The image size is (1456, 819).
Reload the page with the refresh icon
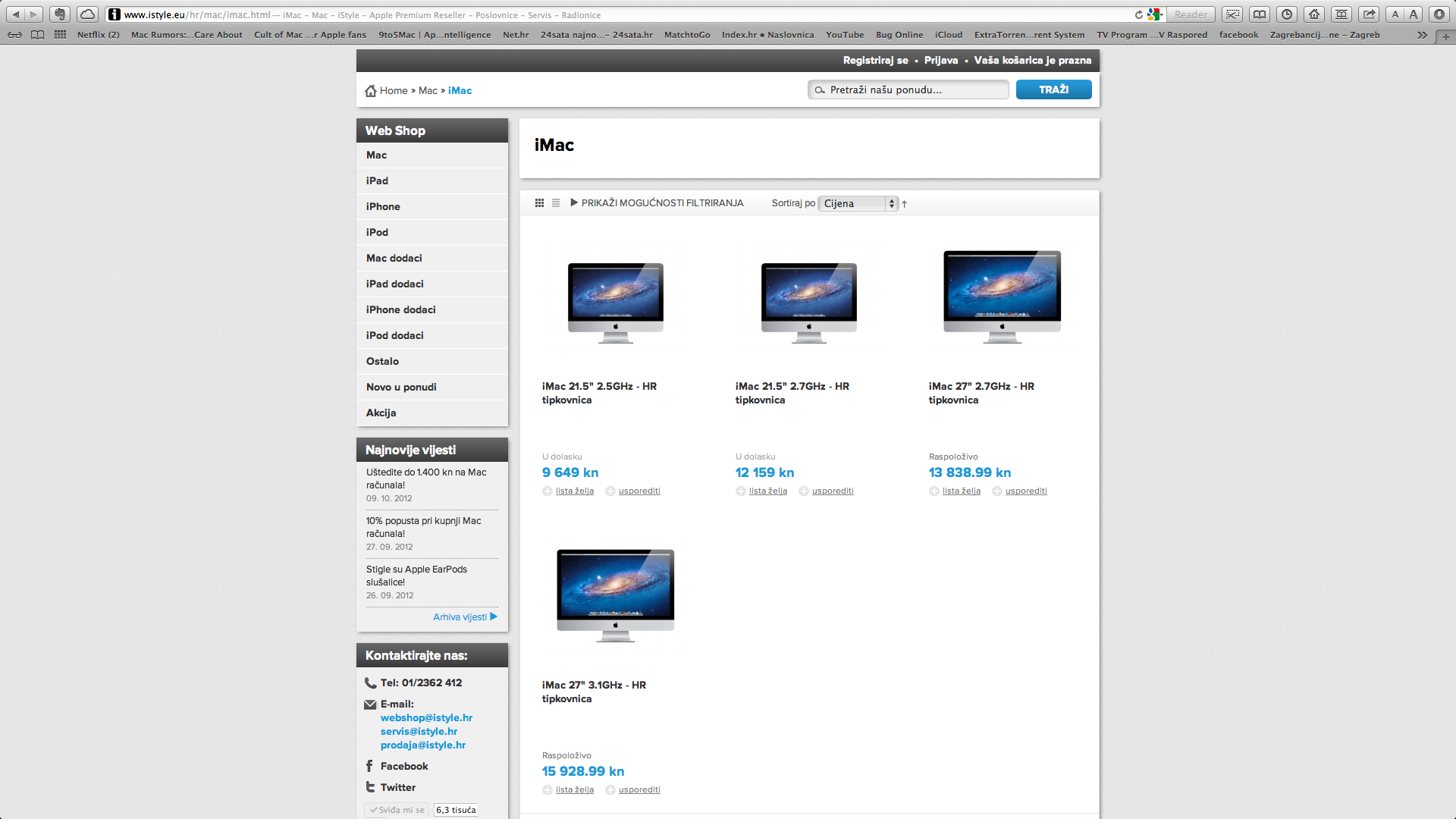click(1138, 14)
